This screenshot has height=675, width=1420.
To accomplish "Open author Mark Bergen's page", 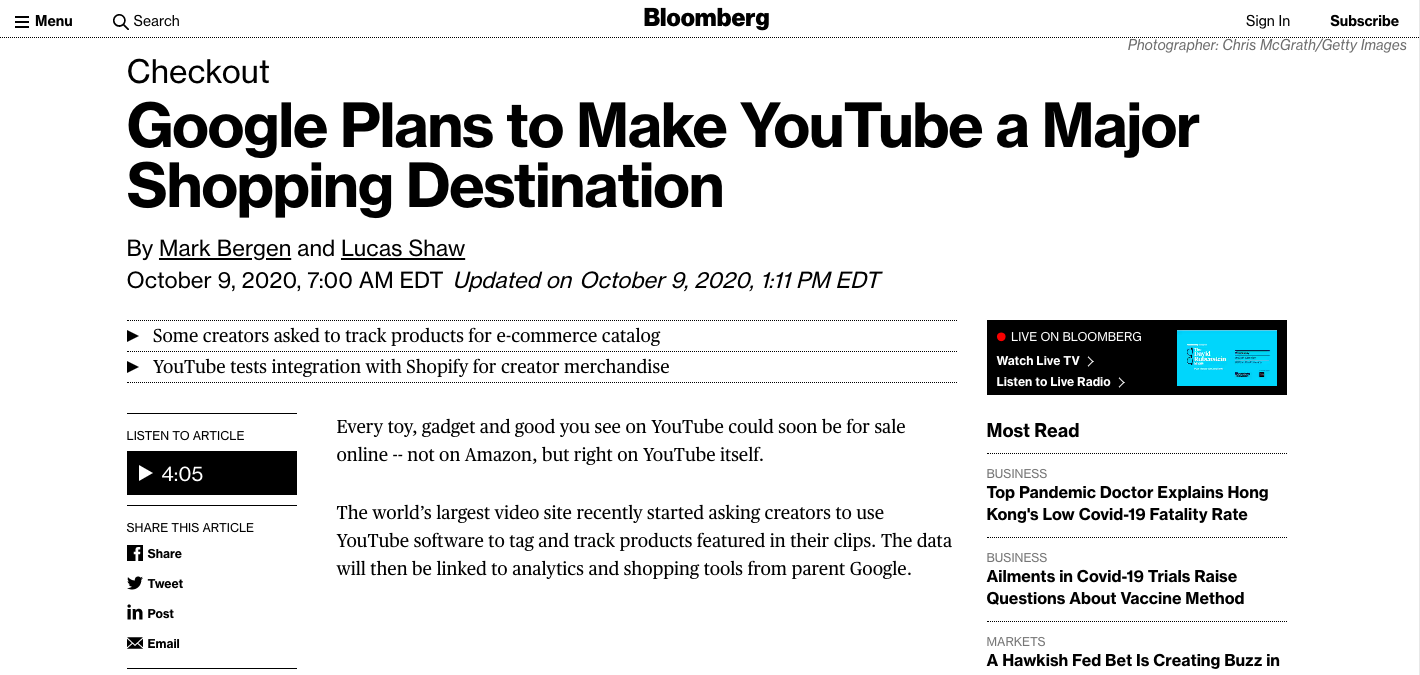I will pyautogui.click(x=225, y=248).
